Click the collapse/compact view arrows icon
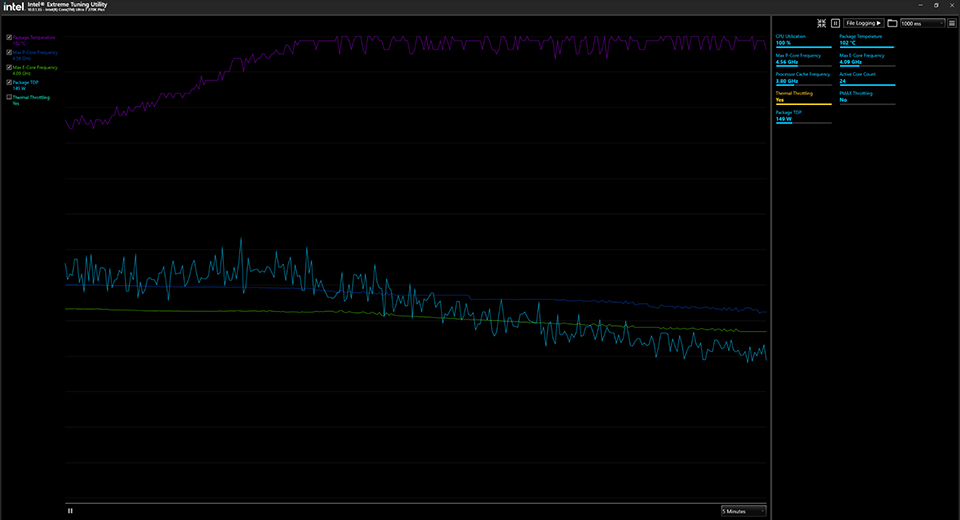This screenshot has width=960, height=520. 821,23
